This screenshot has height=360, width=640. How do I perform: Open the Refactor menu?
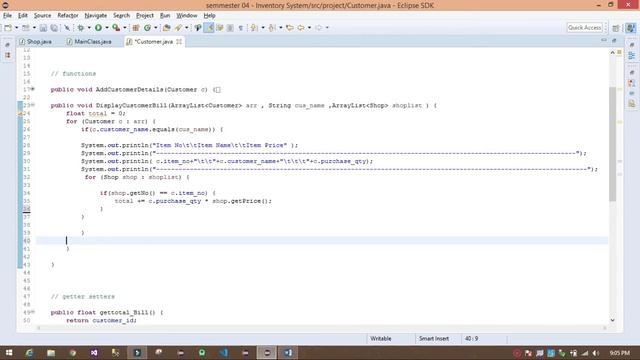coord(68,16)
